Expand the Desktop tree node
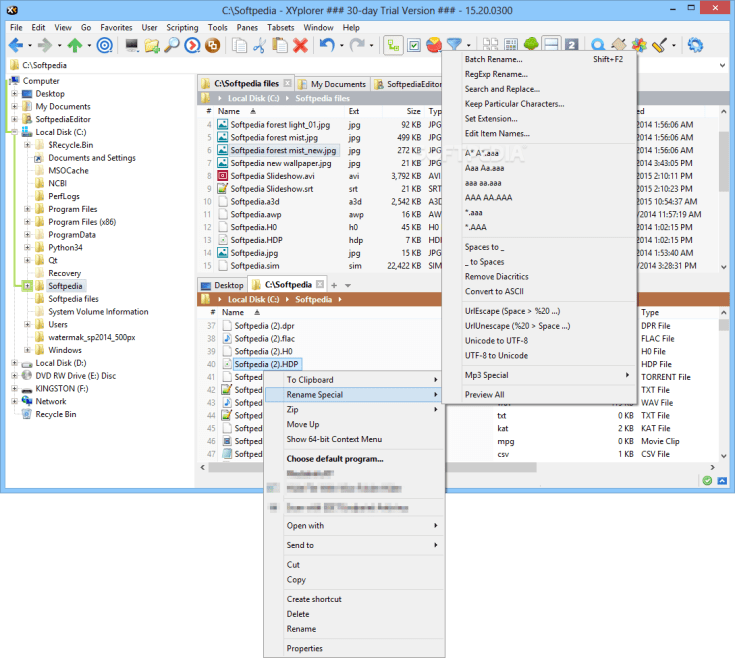This screenshot has height=658, width=735. pyautogui.click(x=15, y=94)
